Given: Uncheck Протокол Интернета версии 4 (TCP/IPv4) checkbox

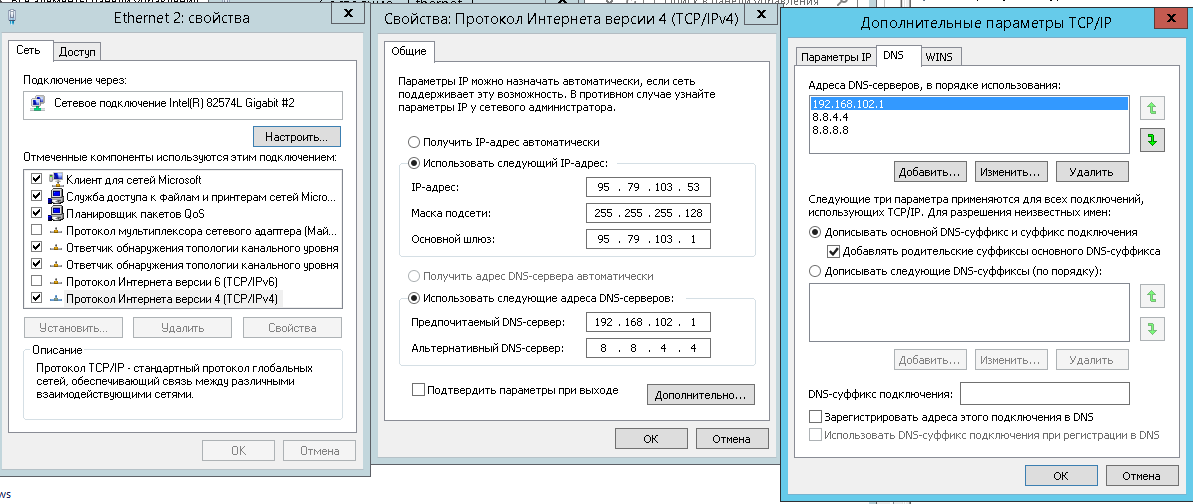Looking at the screenshot, I should 37,298.
